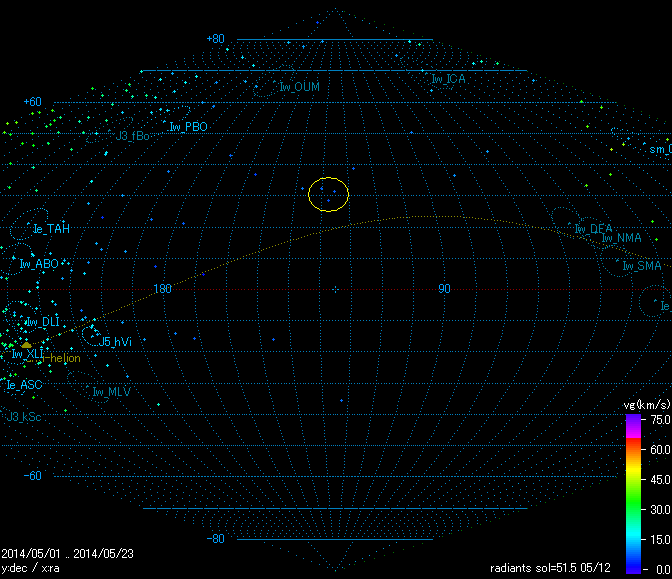Click the -80 declination label
672x579 pixels.
pyautogui.click(x=216, y=539)
